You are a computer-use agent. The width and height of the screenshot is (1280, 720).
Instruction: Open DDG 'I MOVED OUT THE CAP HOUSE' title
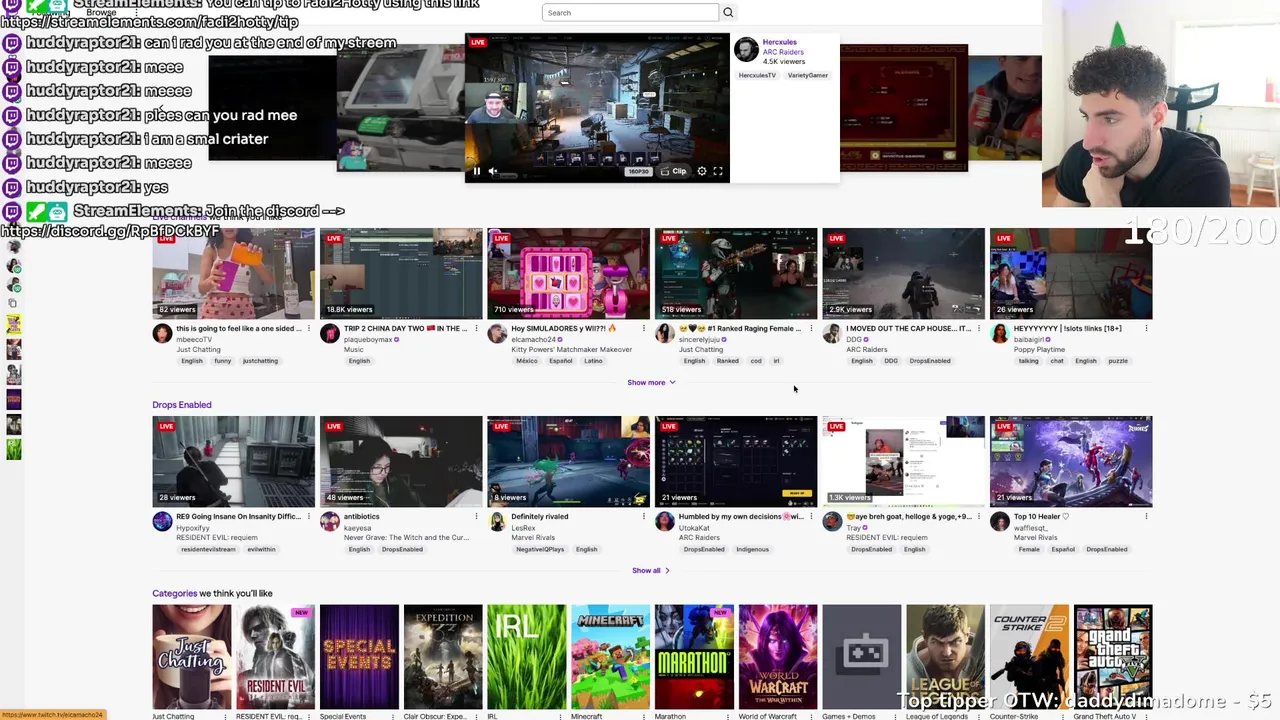pos(908,328)
